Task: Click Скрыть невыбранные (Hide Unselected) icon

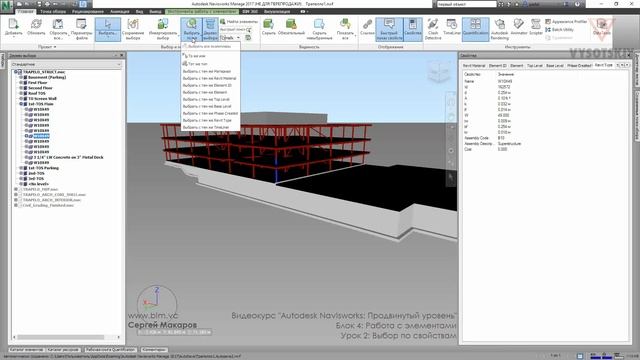Action: (x=319, y=24)
